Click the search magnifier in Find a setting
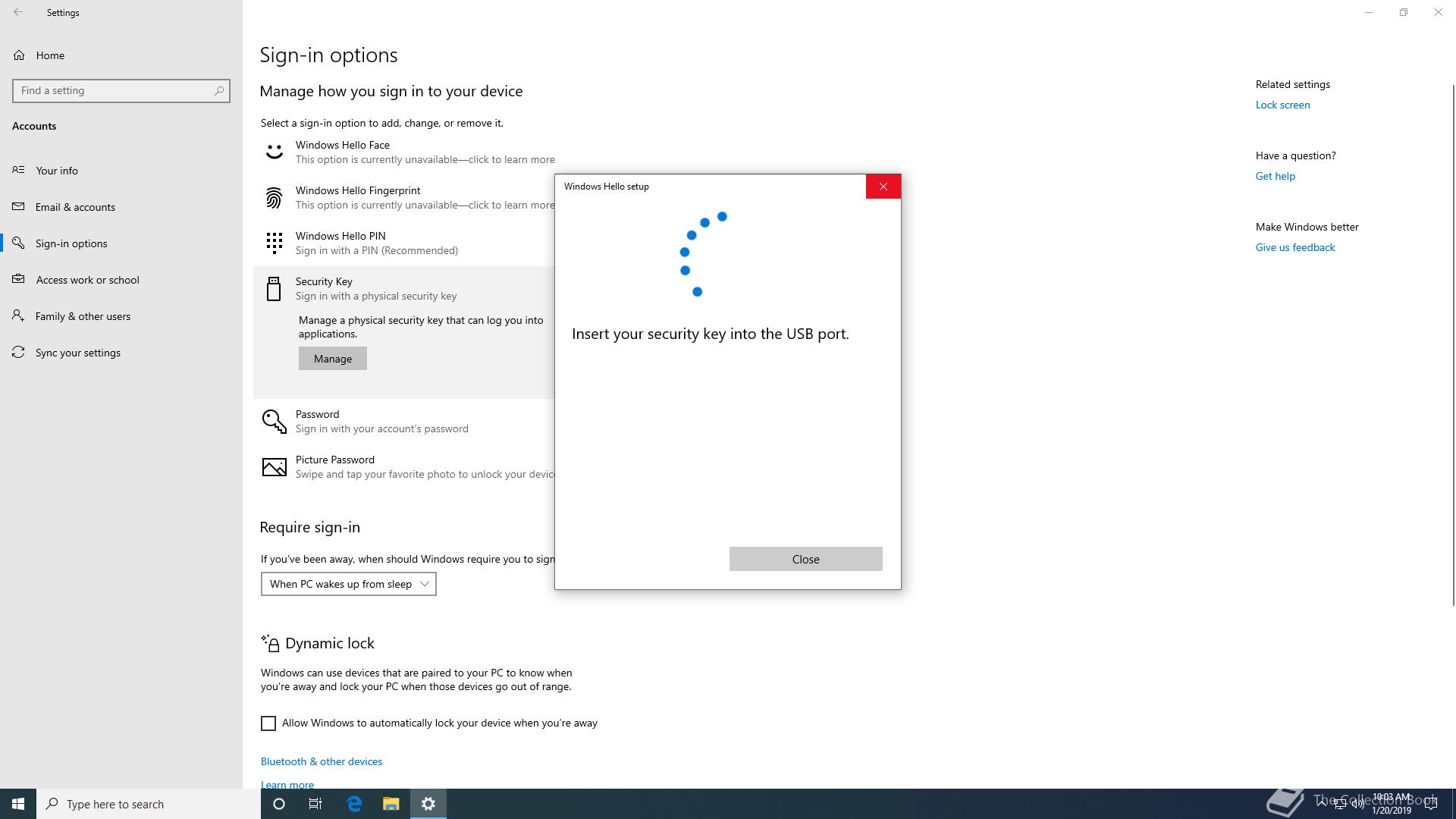 pos(219,90)
